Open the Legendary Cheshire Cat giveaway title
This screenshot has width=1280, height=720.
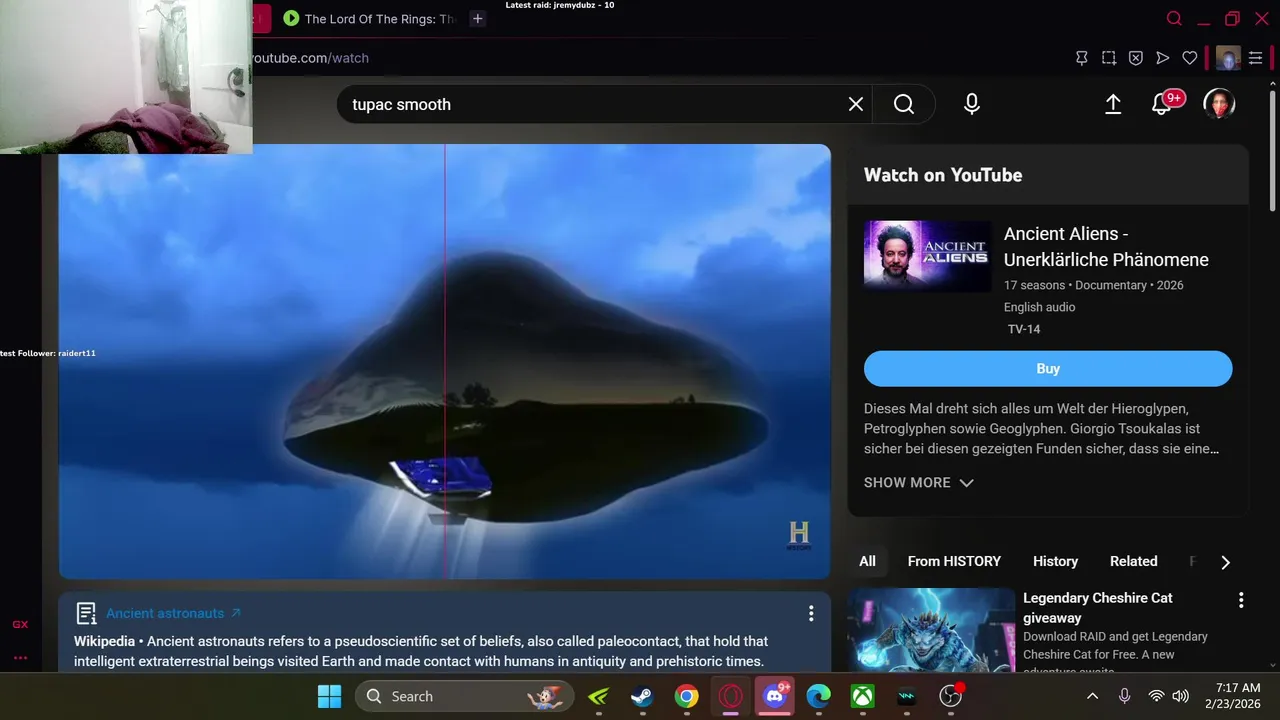(x=1097, y=607)
